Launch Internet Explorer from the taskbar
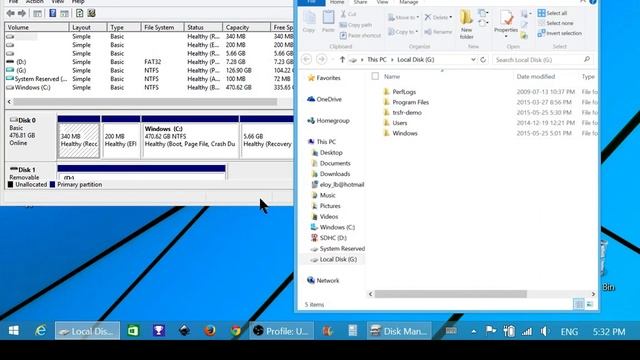This screenshot has width=640, height=360. coord(40,331)
